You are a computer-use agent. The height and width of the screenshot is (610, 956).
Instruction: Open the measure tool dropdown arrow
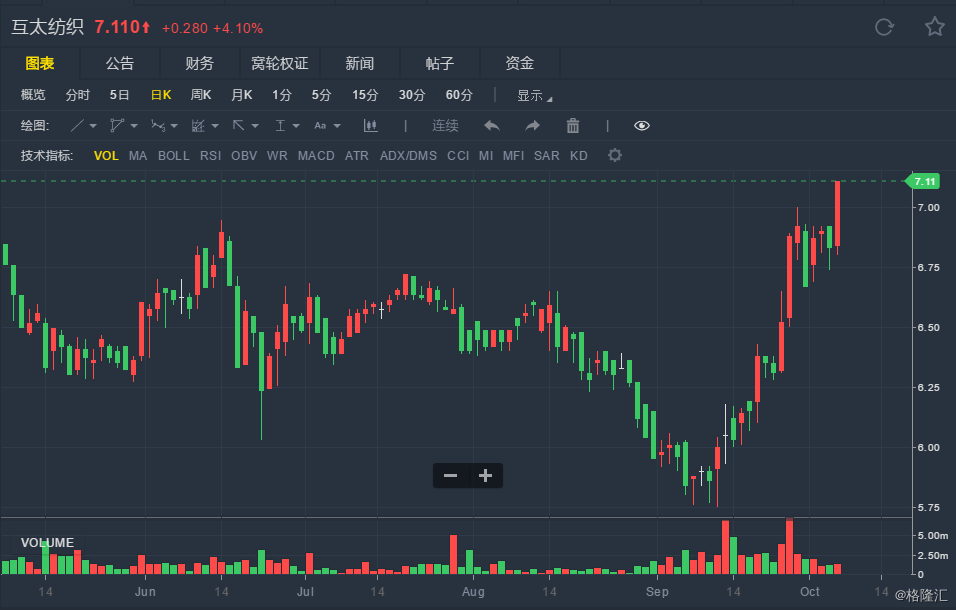tap(296, 126)
